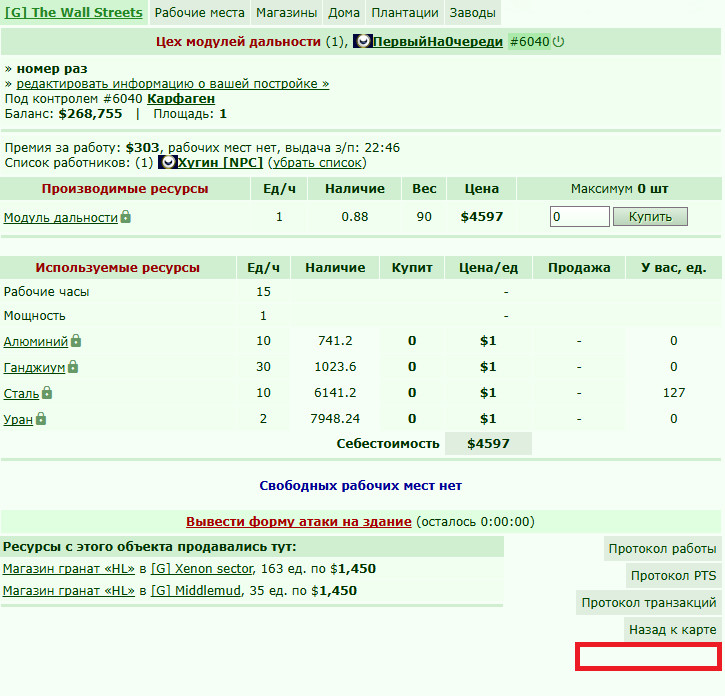Click the Уран stock value 7948.24
725x696 pixels.
335,419
